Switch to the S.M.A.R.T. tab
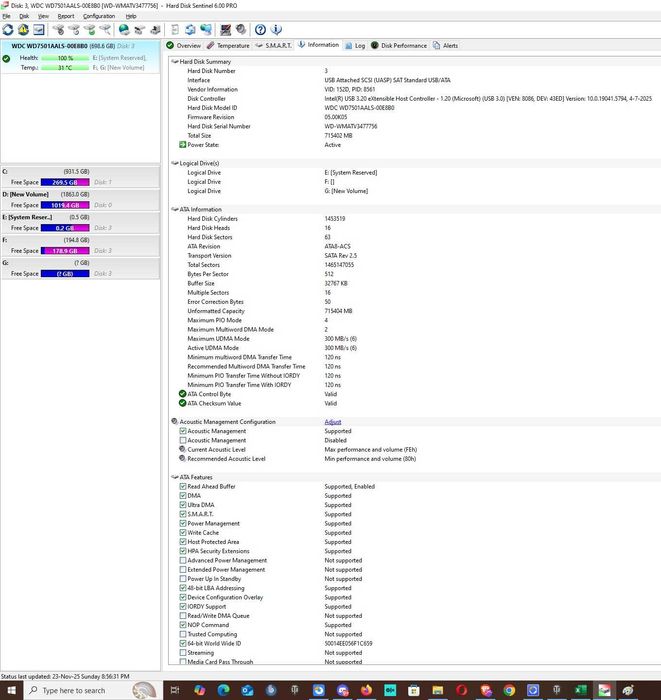This screenshot has width=661, height=700. coord(274,46)
